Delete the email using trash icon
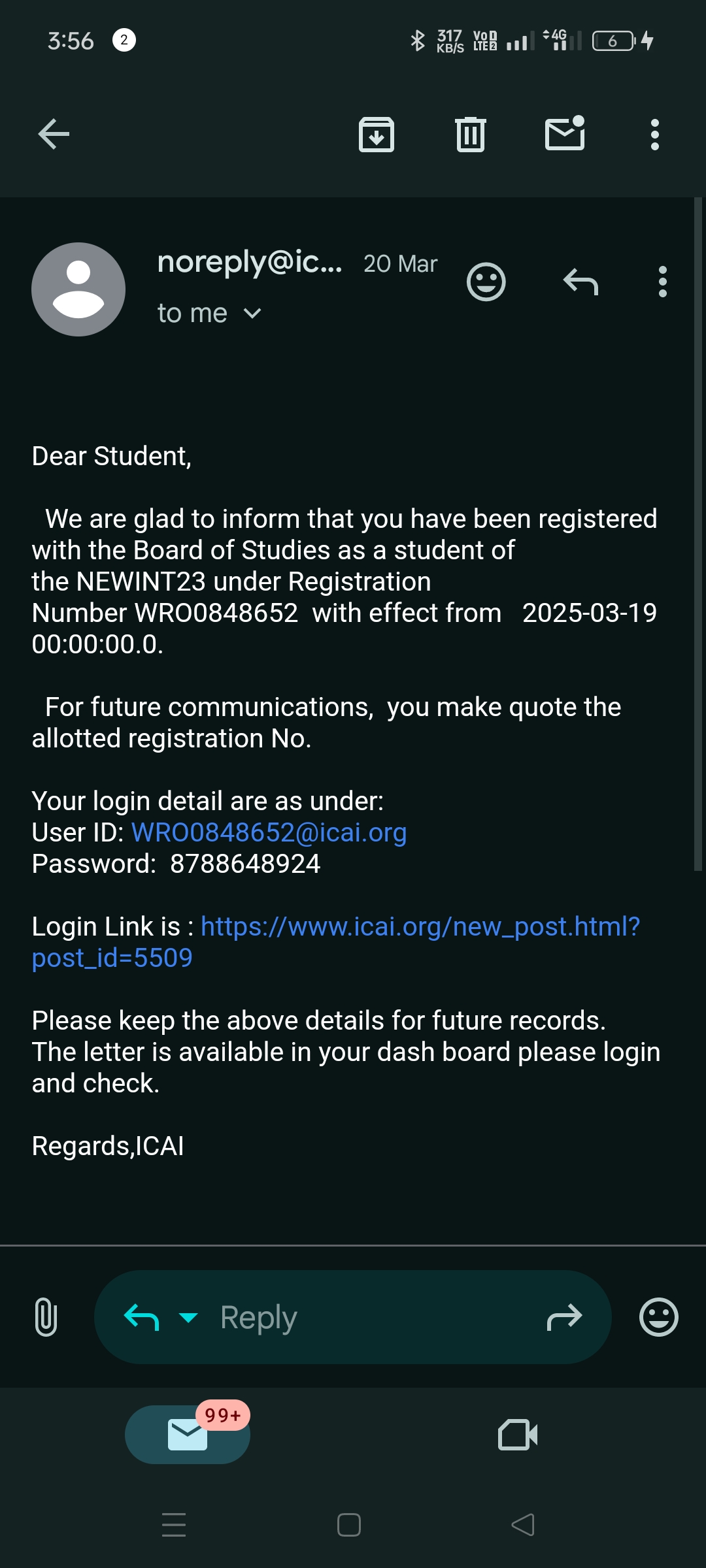The height and width of the screenshot is (1568, 706). [x=471, y=135]
